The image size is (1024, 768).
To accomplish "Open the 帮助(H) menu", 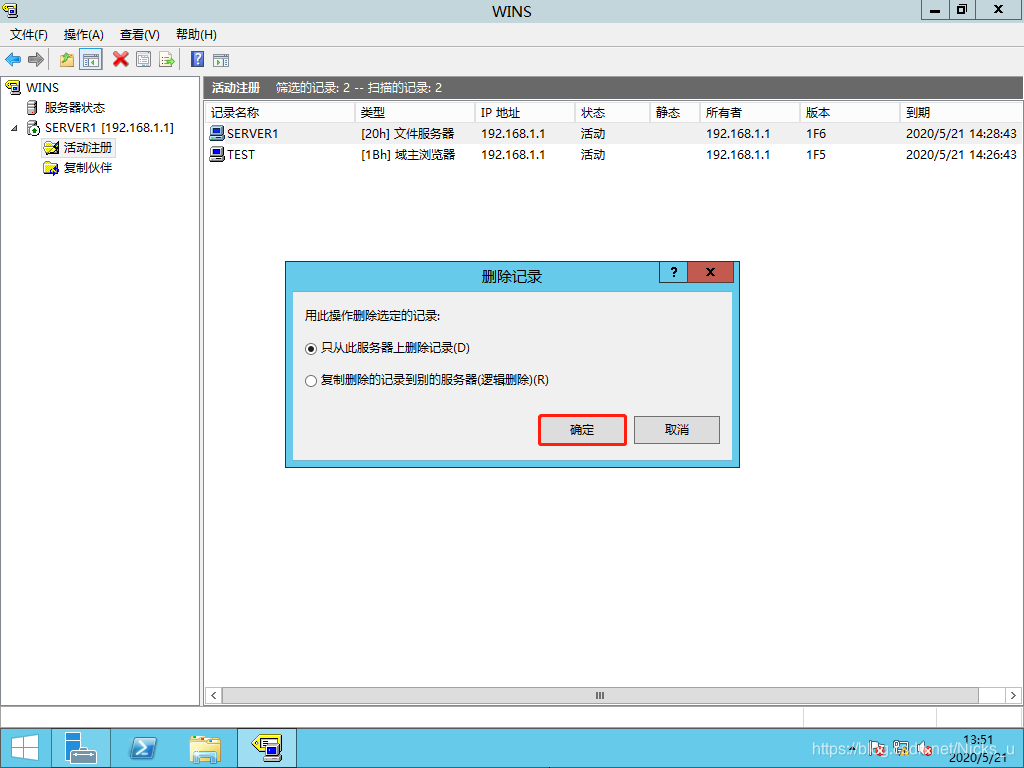I will 196,35.
